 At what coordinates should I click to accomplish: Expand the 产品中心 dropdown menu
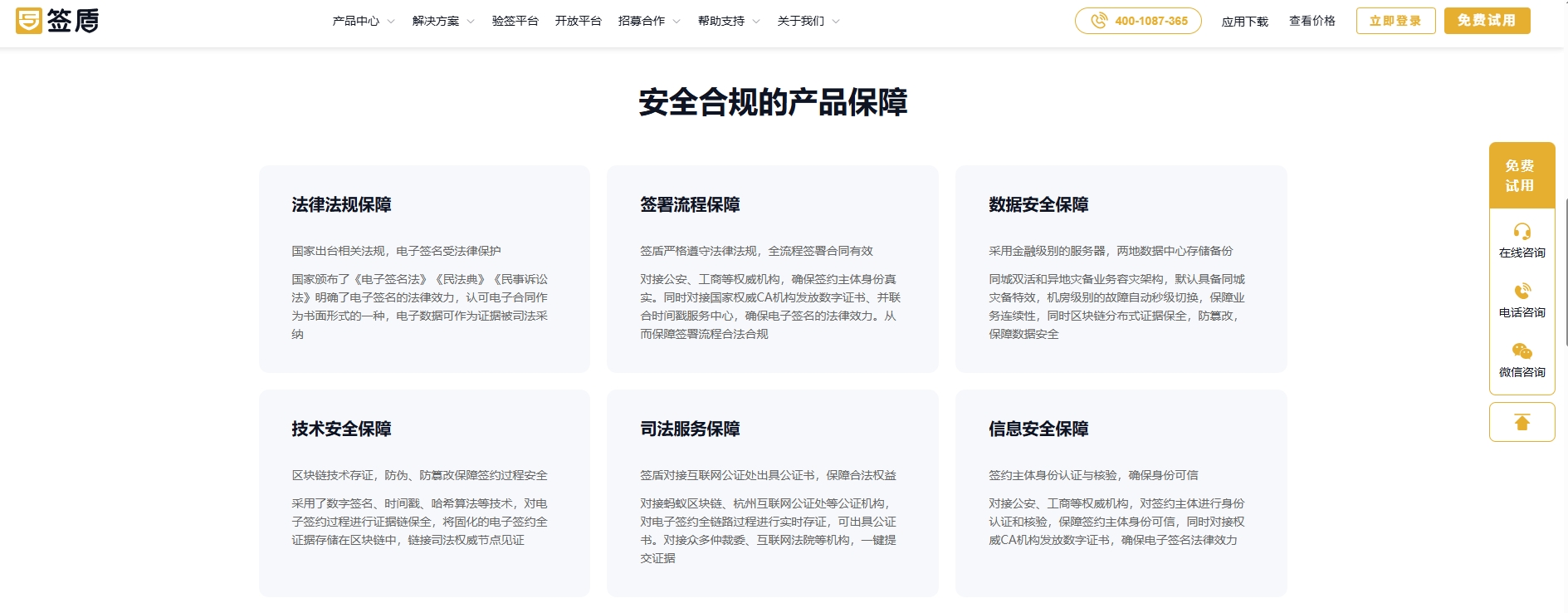click(x=364, y=21)
